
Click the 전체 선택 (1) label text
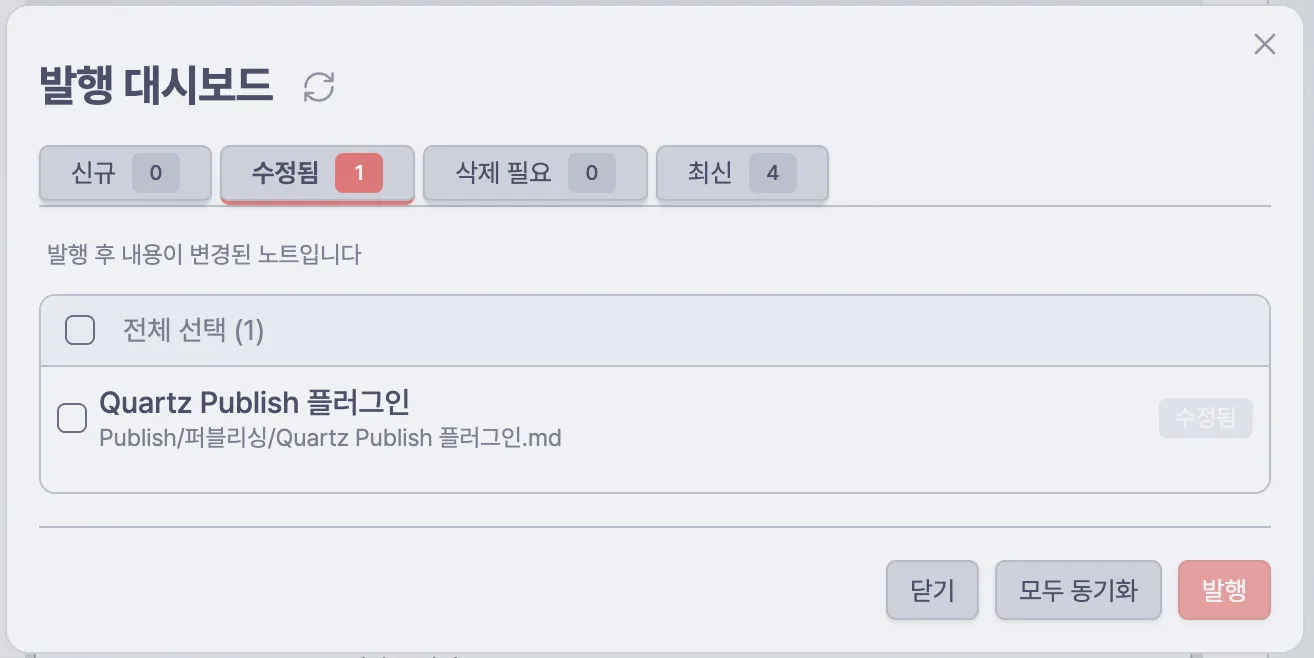click(x=193, y=330)
